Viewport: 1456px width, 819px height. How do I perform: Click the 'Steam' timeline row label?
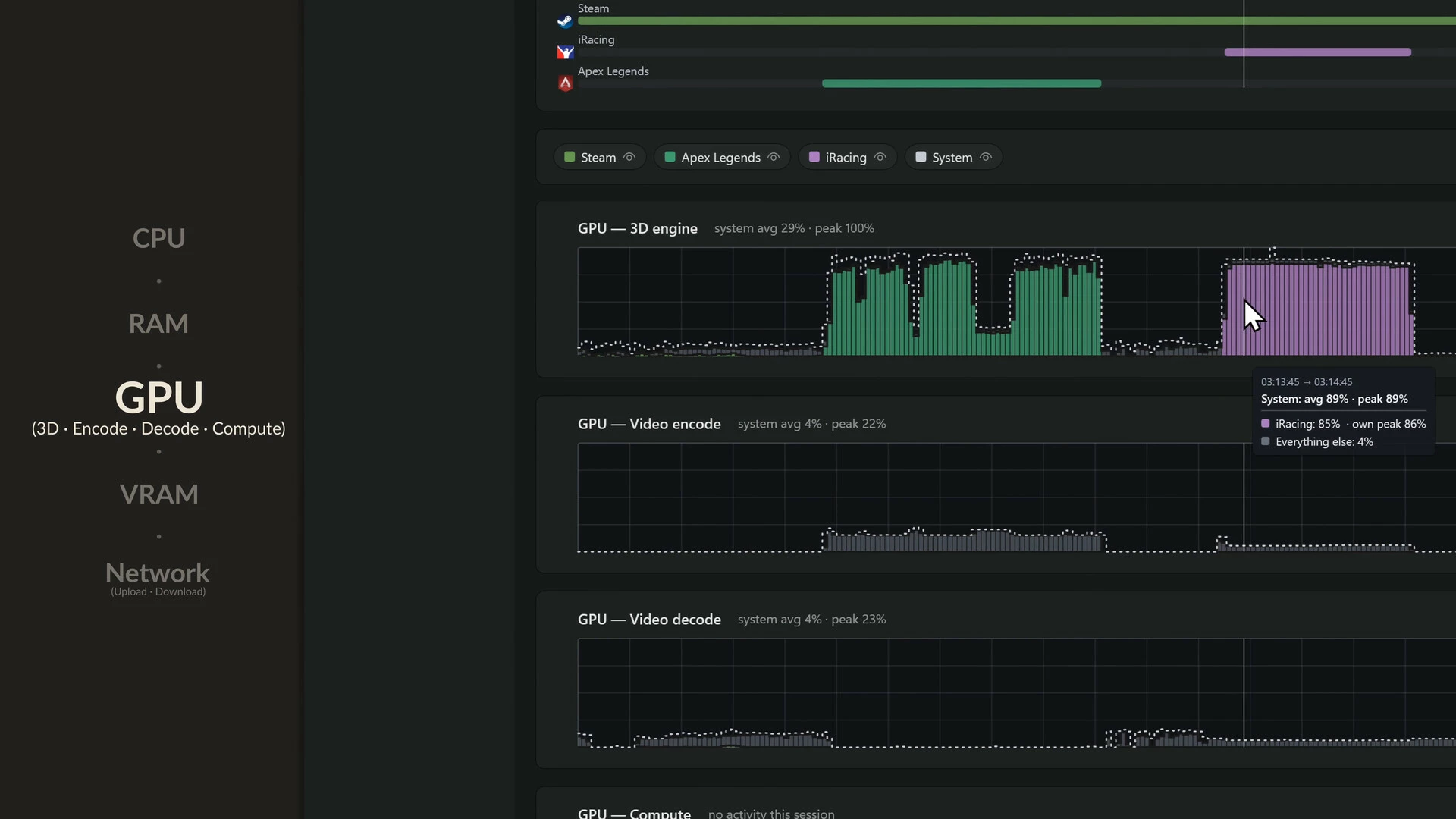593,8
